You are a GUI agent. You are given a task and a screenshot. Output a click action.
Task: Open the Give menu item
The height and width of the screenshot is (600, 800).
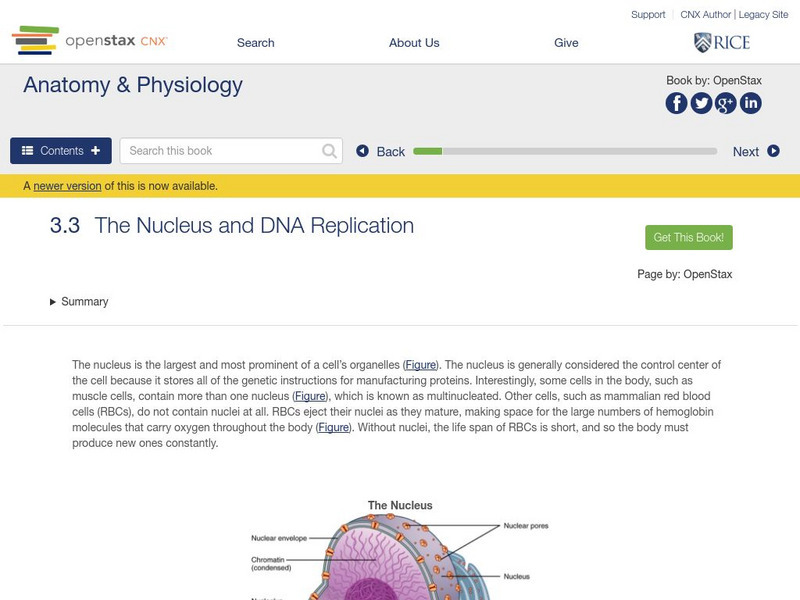tap(566, 43)
